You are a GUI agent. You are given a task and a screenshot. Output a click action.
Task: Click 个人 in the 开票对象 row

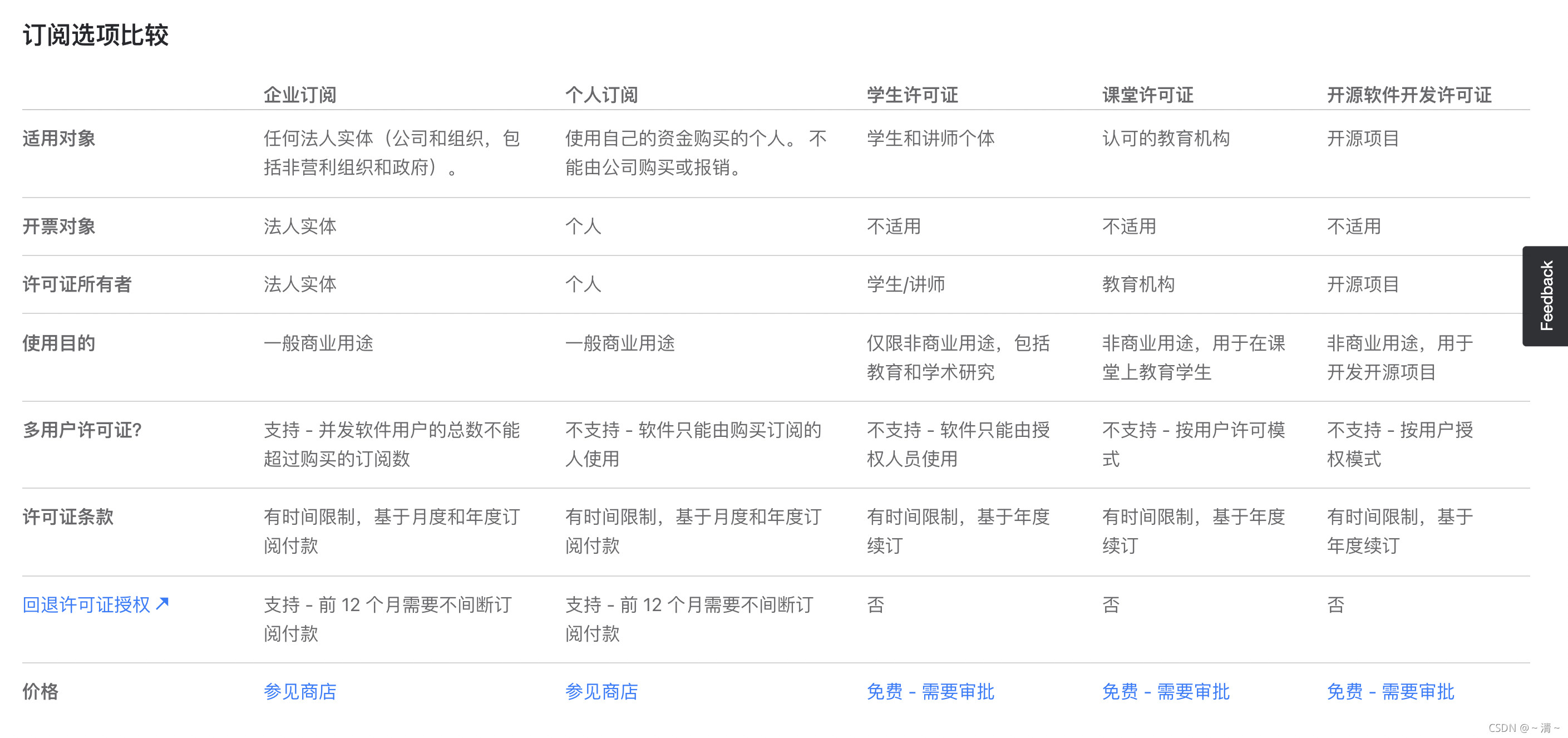[x=583, y=226]
